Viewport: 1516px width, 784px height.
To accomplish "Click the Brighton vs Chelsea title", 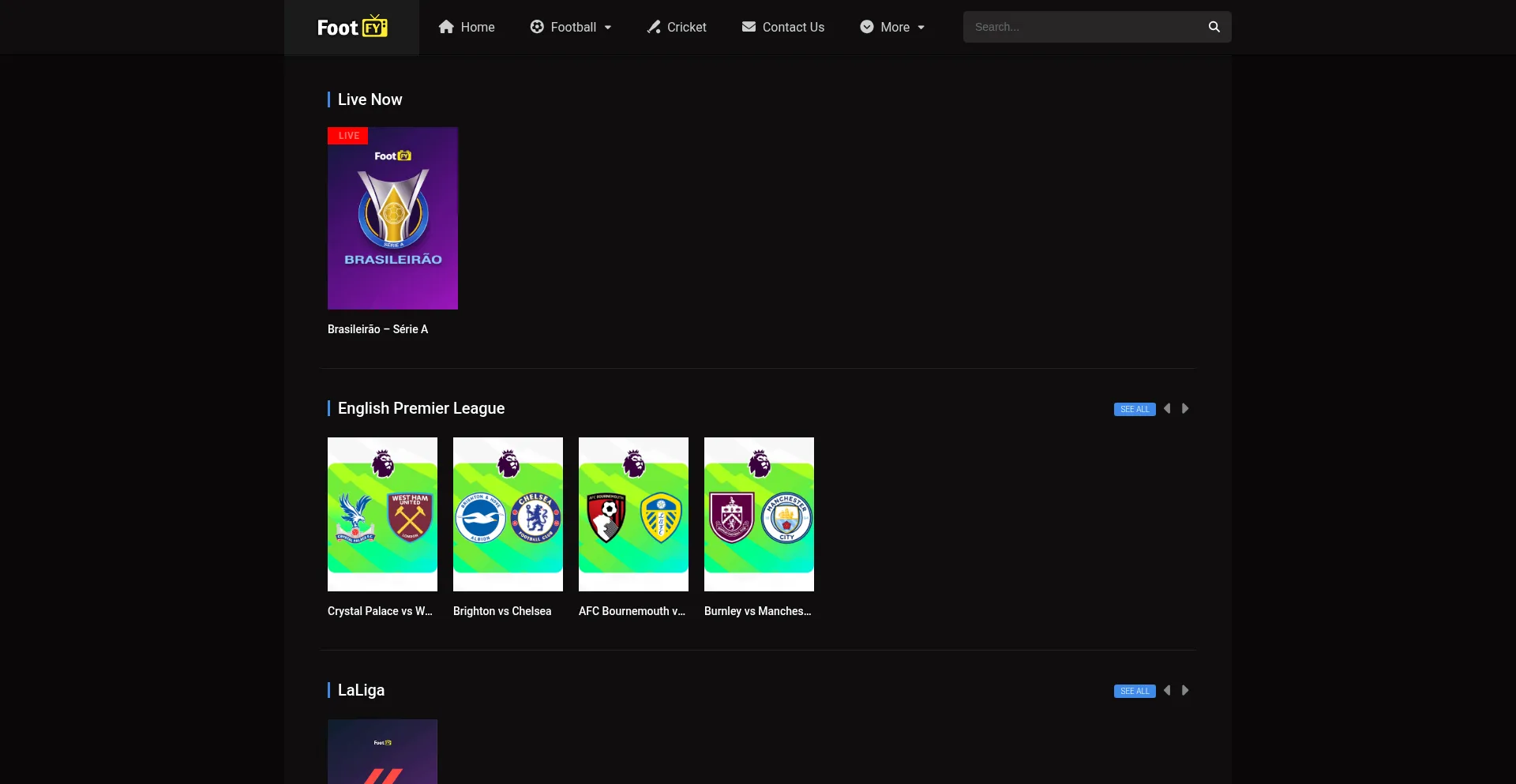I will tap(502, 611).
